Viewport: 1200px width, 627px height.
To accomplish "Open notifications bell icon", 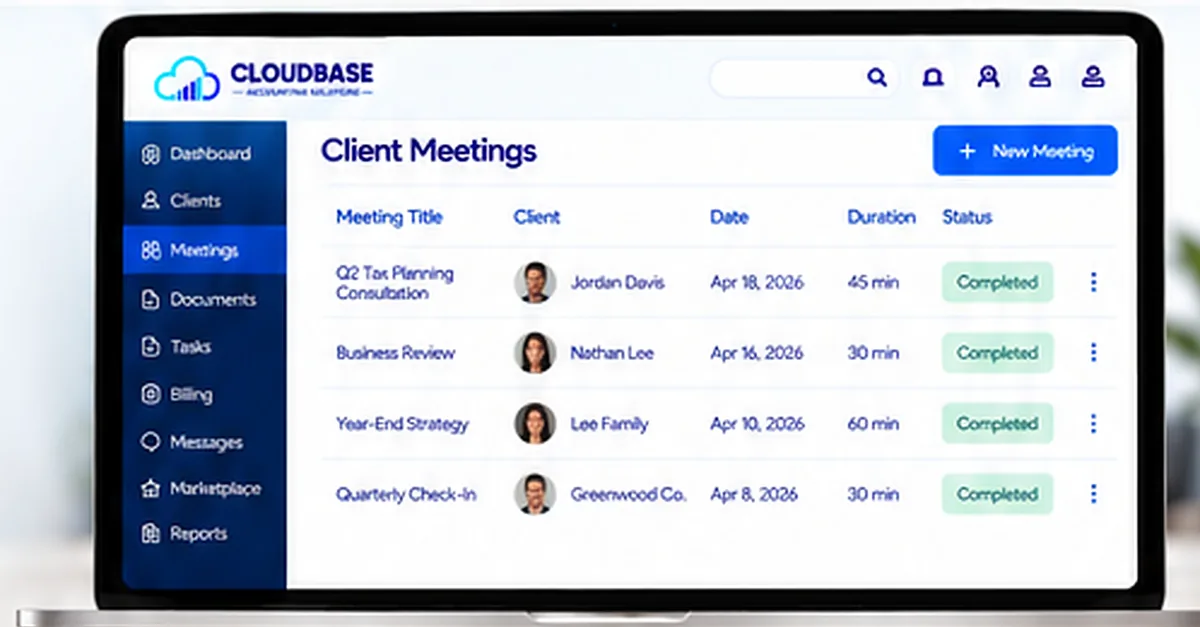I will [933, 77].
